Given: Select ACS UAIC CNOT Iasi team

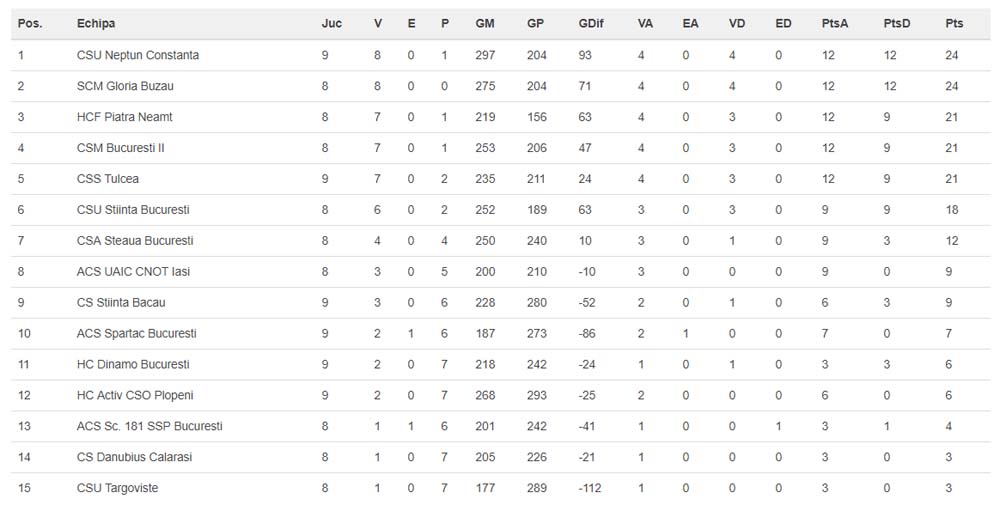Looking at the screenshot, I should click(x=132, y=272).
